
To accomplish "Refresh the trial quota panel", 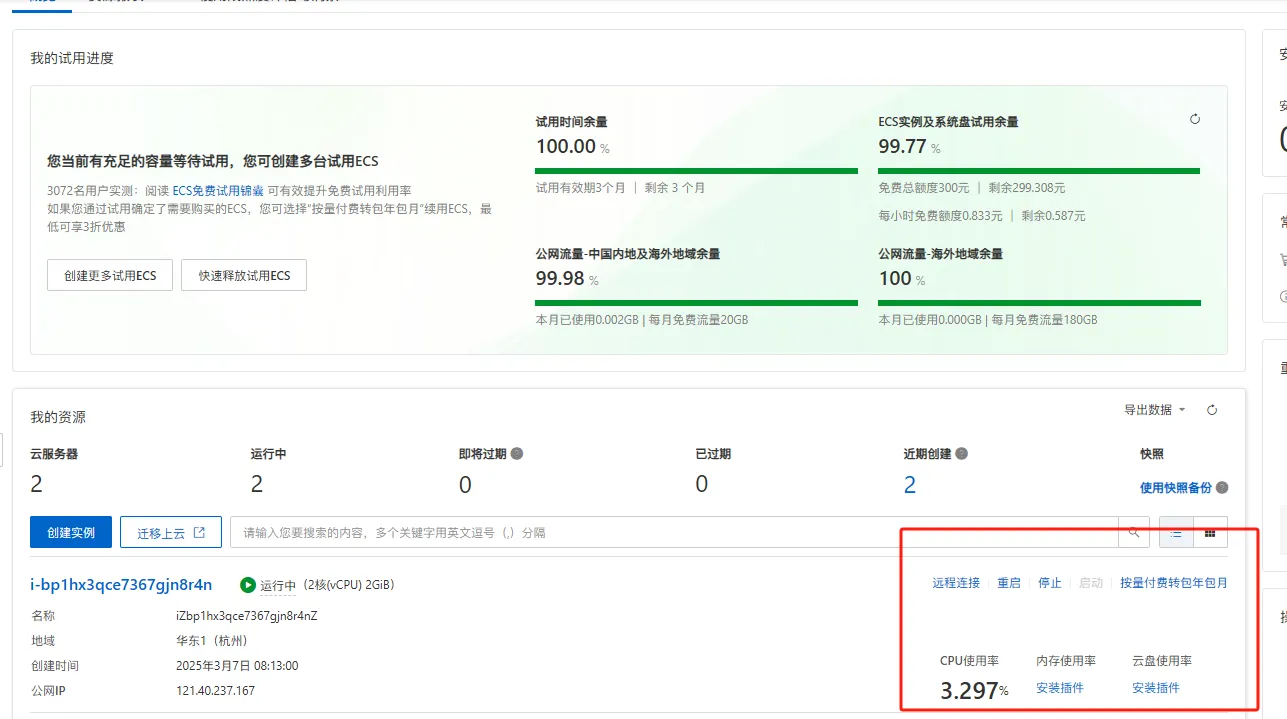I will pyautogui.click(x=1195, y=119).
